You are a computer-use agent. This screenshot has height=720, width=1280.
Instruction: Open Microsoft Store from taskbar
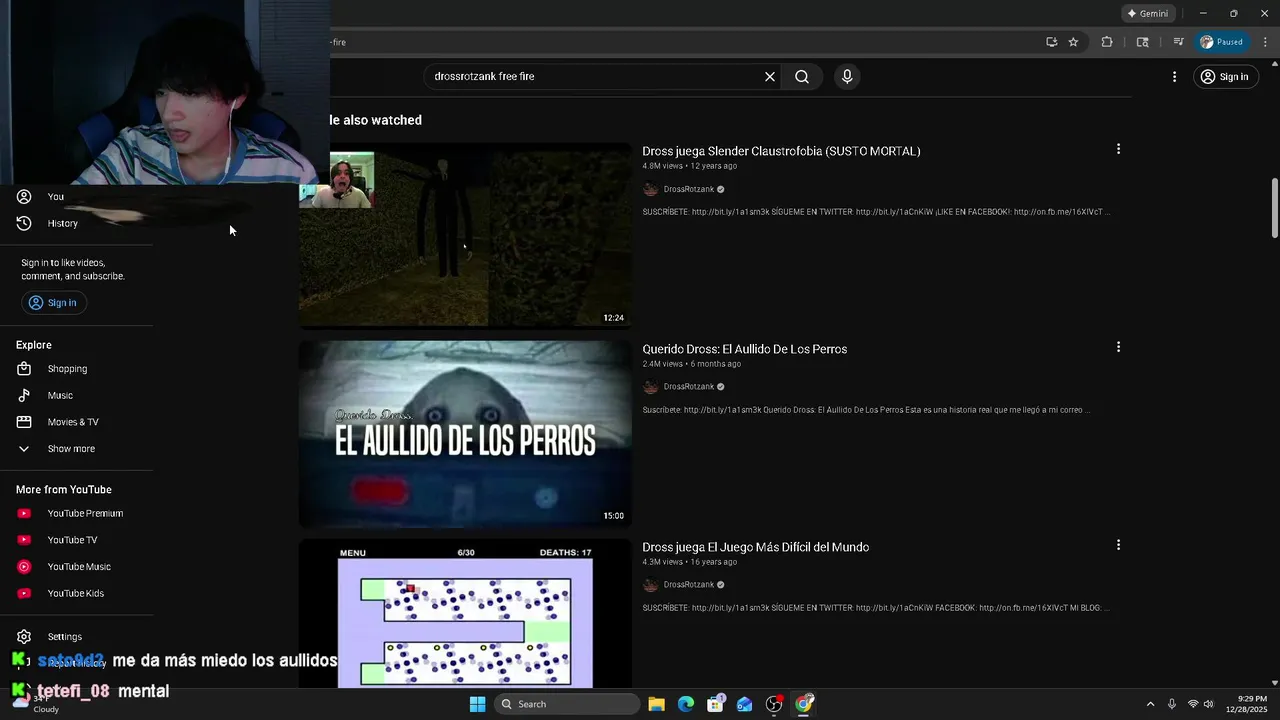715,704
